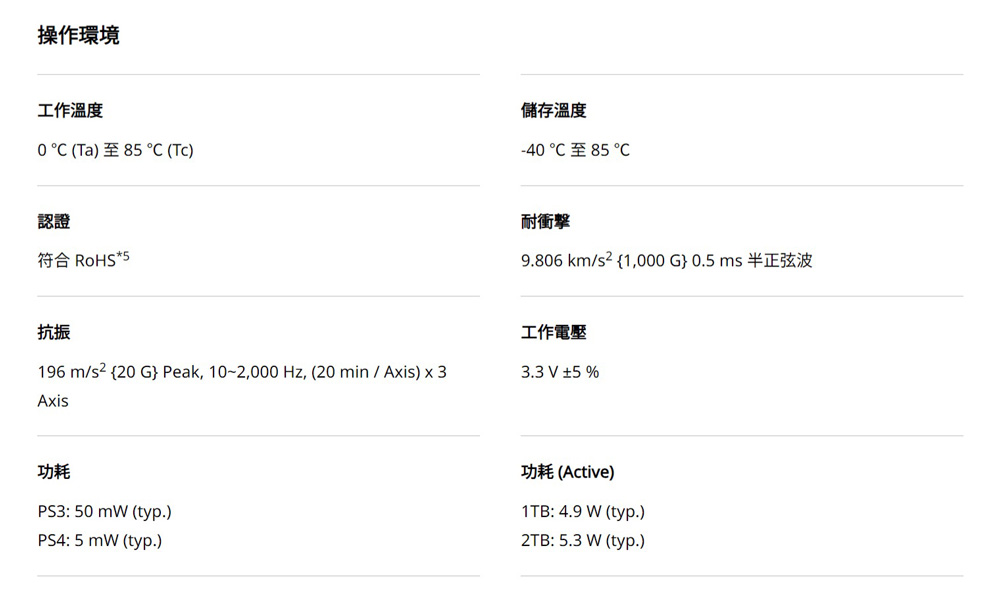Click the 功耗 label above PS3

(54, 472)
